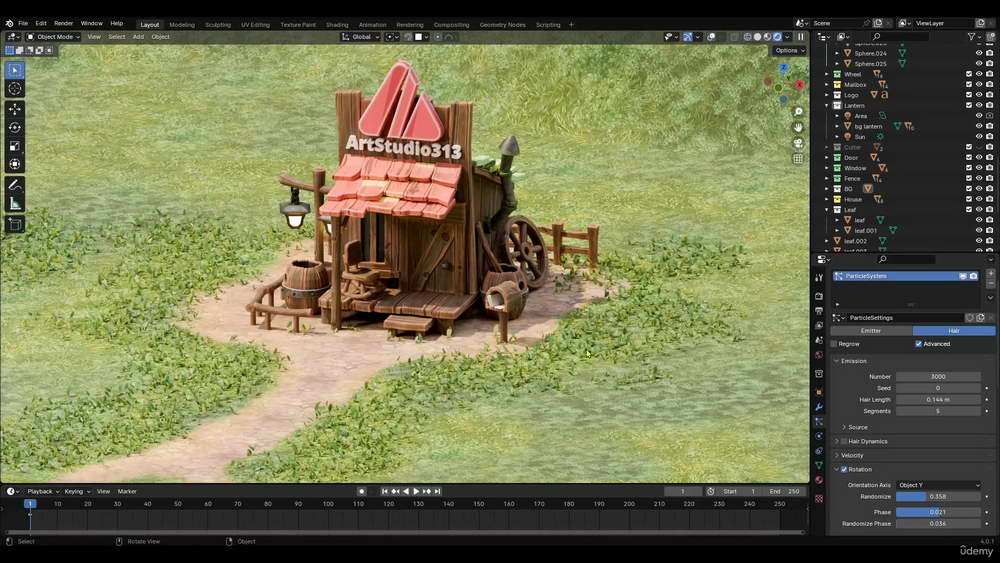
Task: Click the viewport pan hand icon
Action: (798, 127)
